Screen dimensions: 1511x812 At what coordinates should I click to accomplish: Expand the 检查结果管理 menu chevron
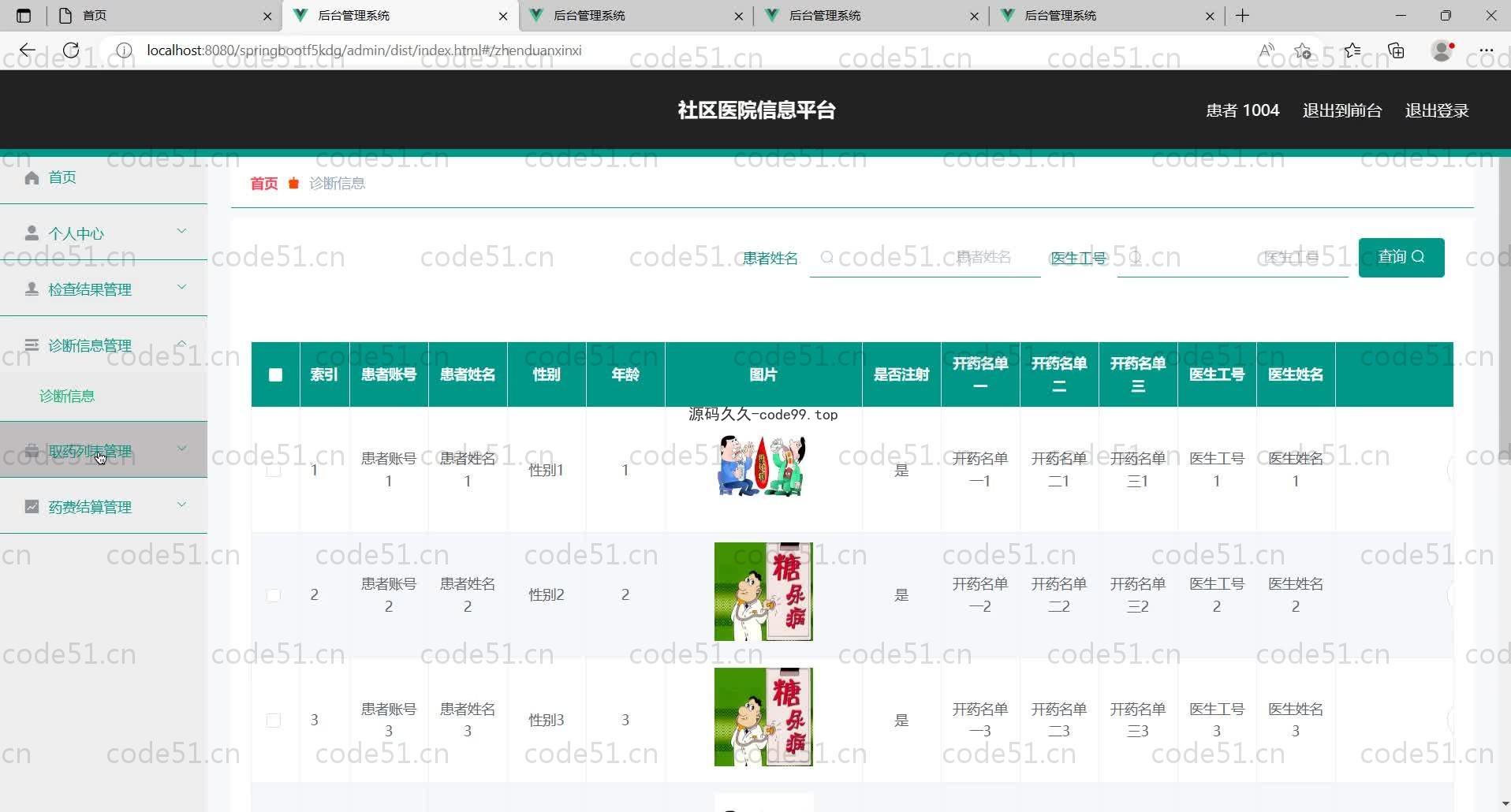(x=182, y=288)
